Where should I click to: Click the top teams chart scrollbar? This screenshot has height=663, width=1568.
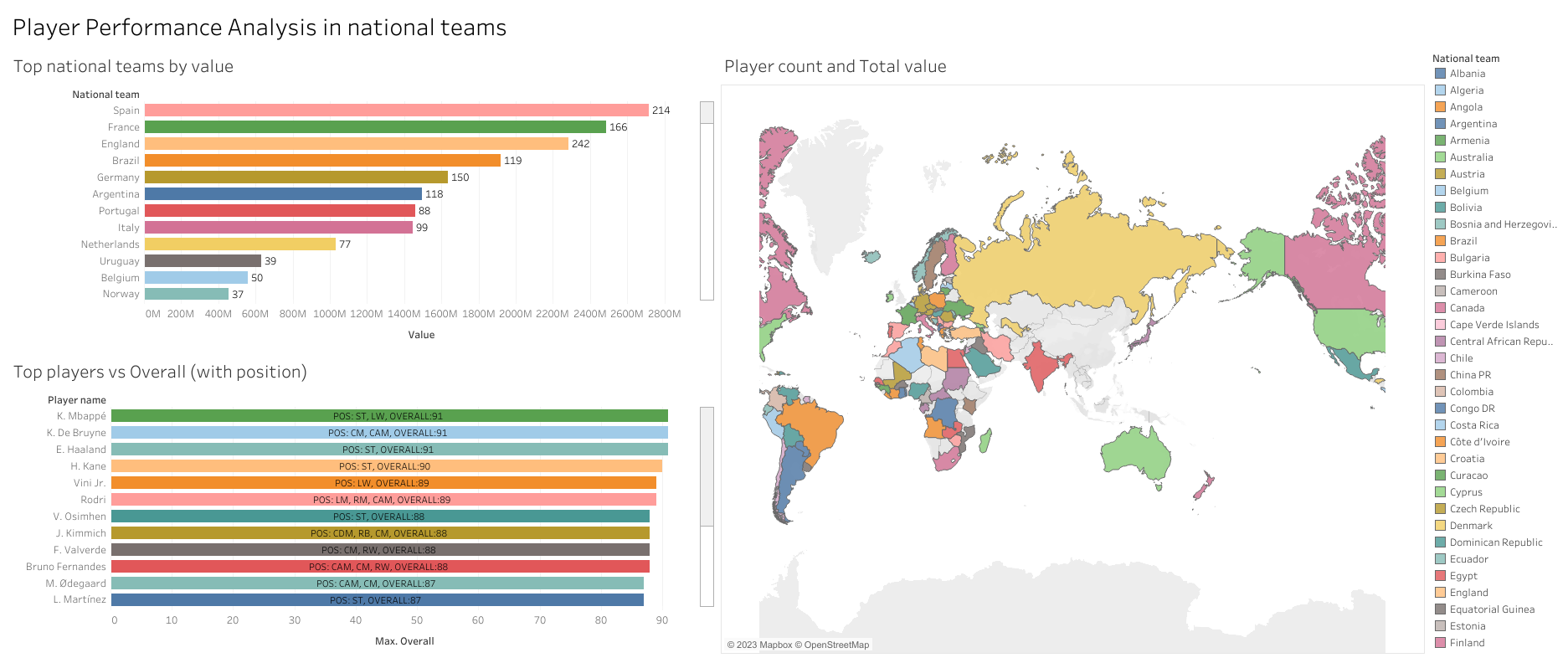tap(707, 201)
